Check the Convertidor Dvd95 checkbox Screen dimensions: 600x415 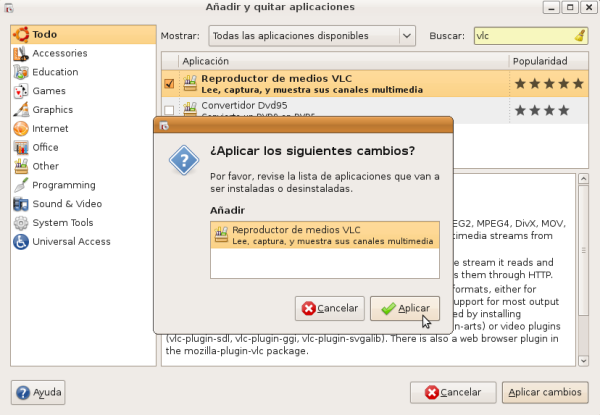tap(169, 110)
